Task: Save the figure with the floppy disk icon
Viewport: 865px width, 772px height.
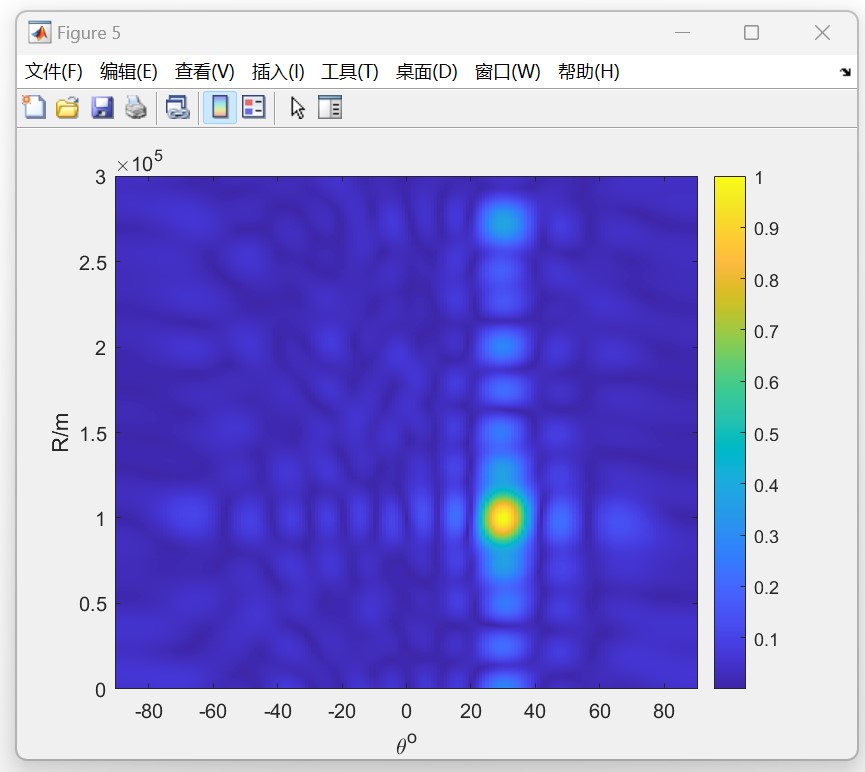Action: point(102,107)
